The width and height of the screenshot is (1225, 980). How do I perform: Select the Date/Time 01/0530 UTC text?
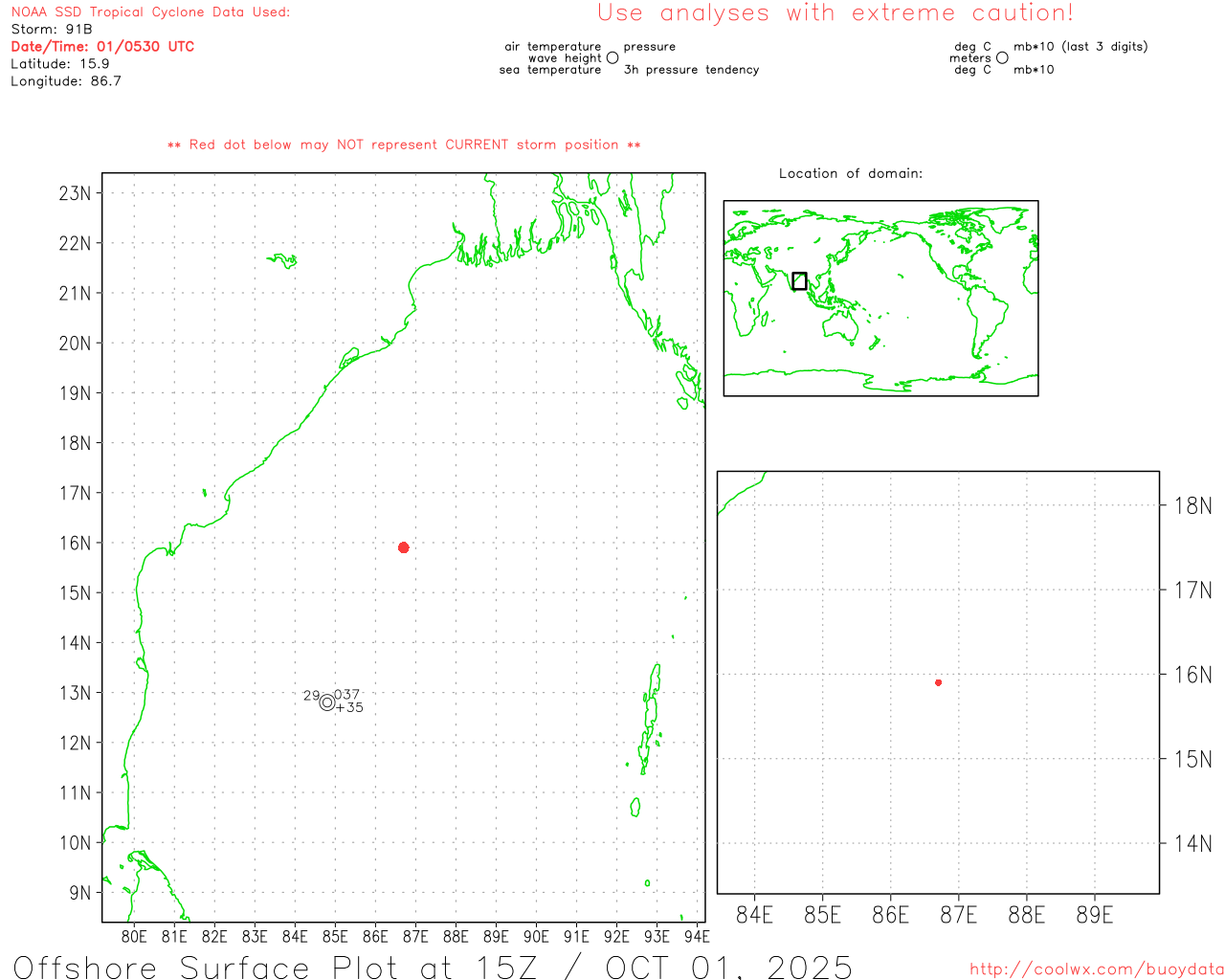[102, 47]
